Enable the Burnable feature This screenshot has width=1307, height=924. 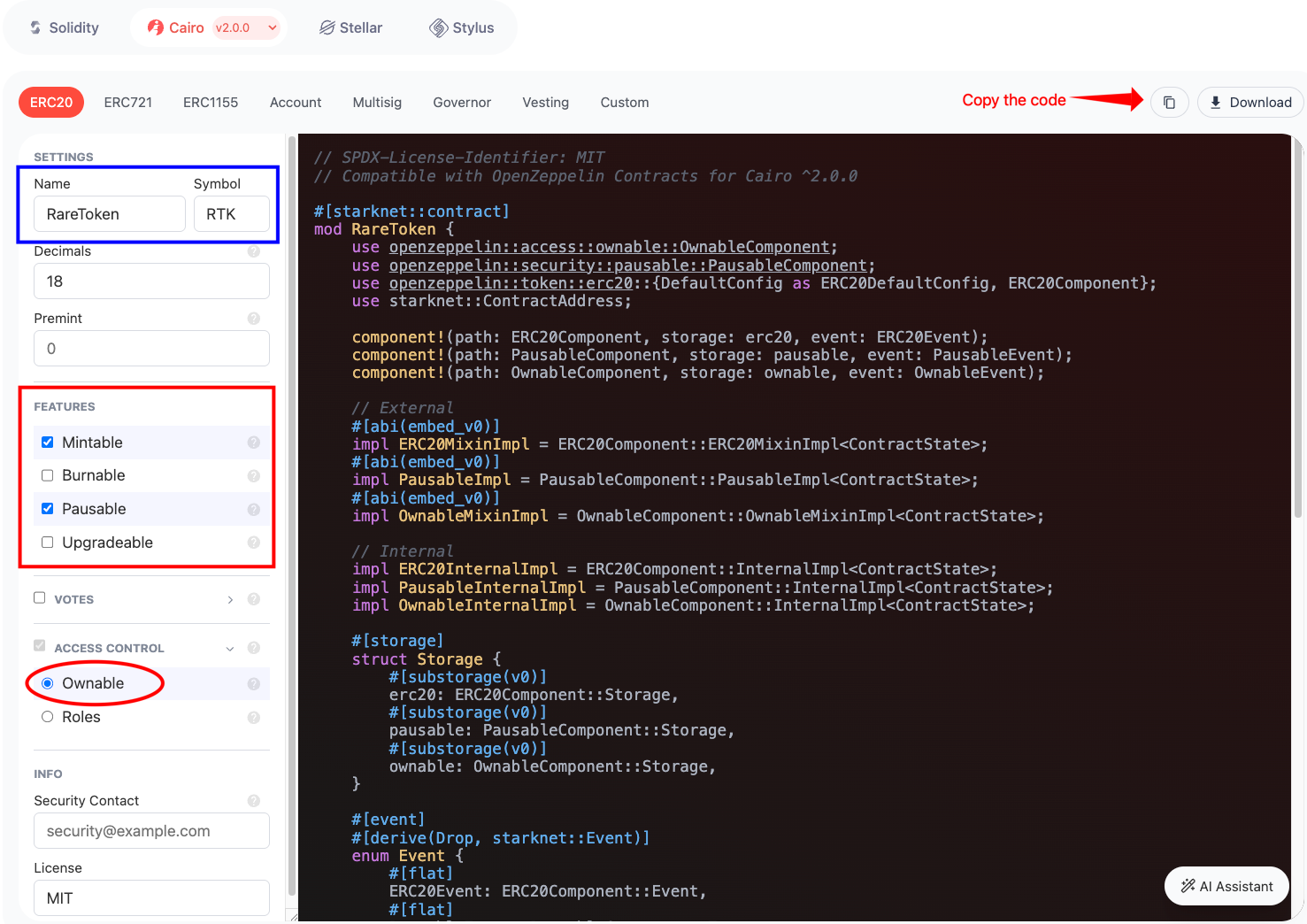[47, 475]
